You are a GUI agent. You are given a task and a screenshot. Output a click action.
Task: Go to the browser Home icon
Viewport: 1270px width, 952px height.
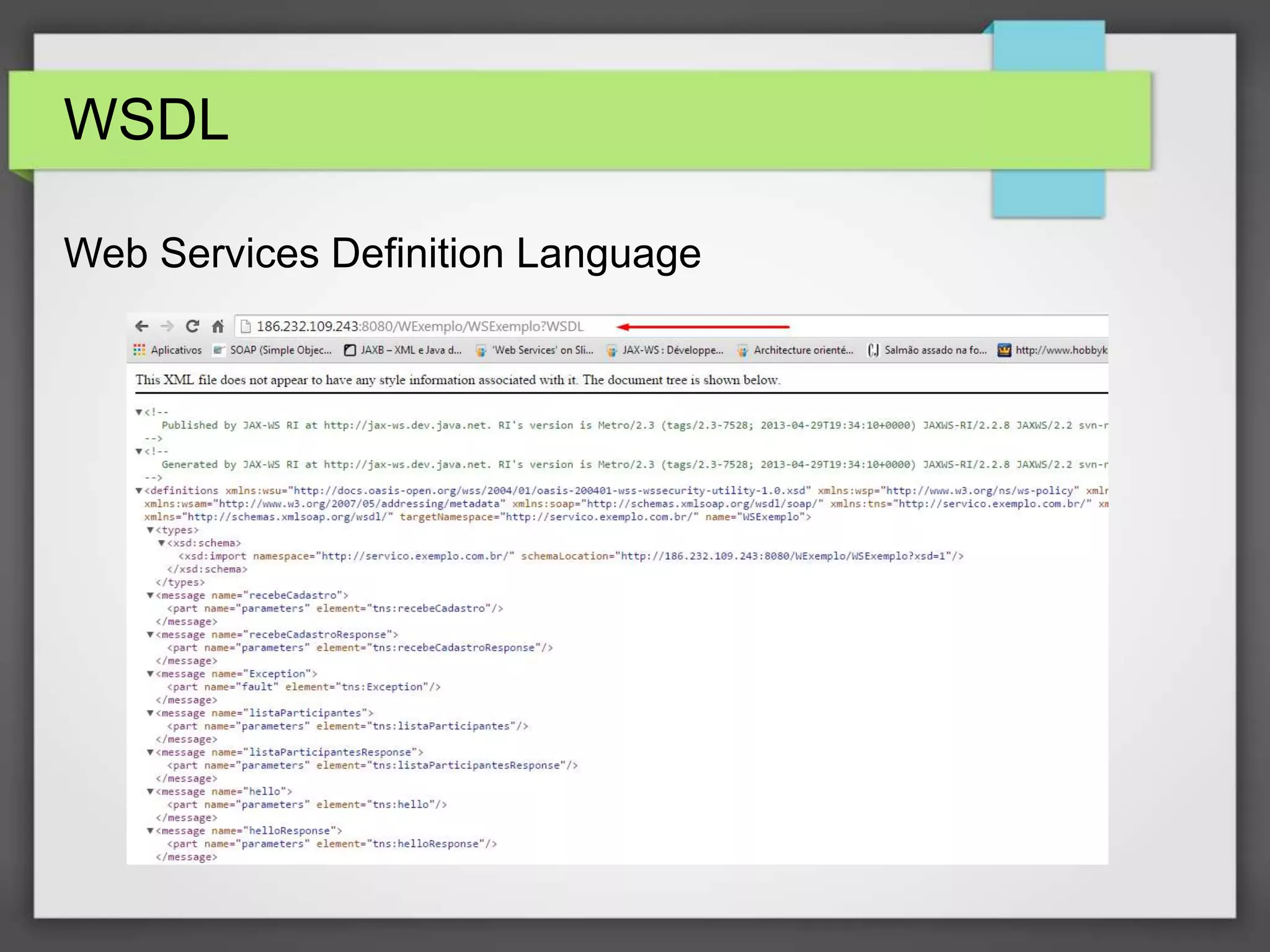pyautogui.click(x=218, y=326)
